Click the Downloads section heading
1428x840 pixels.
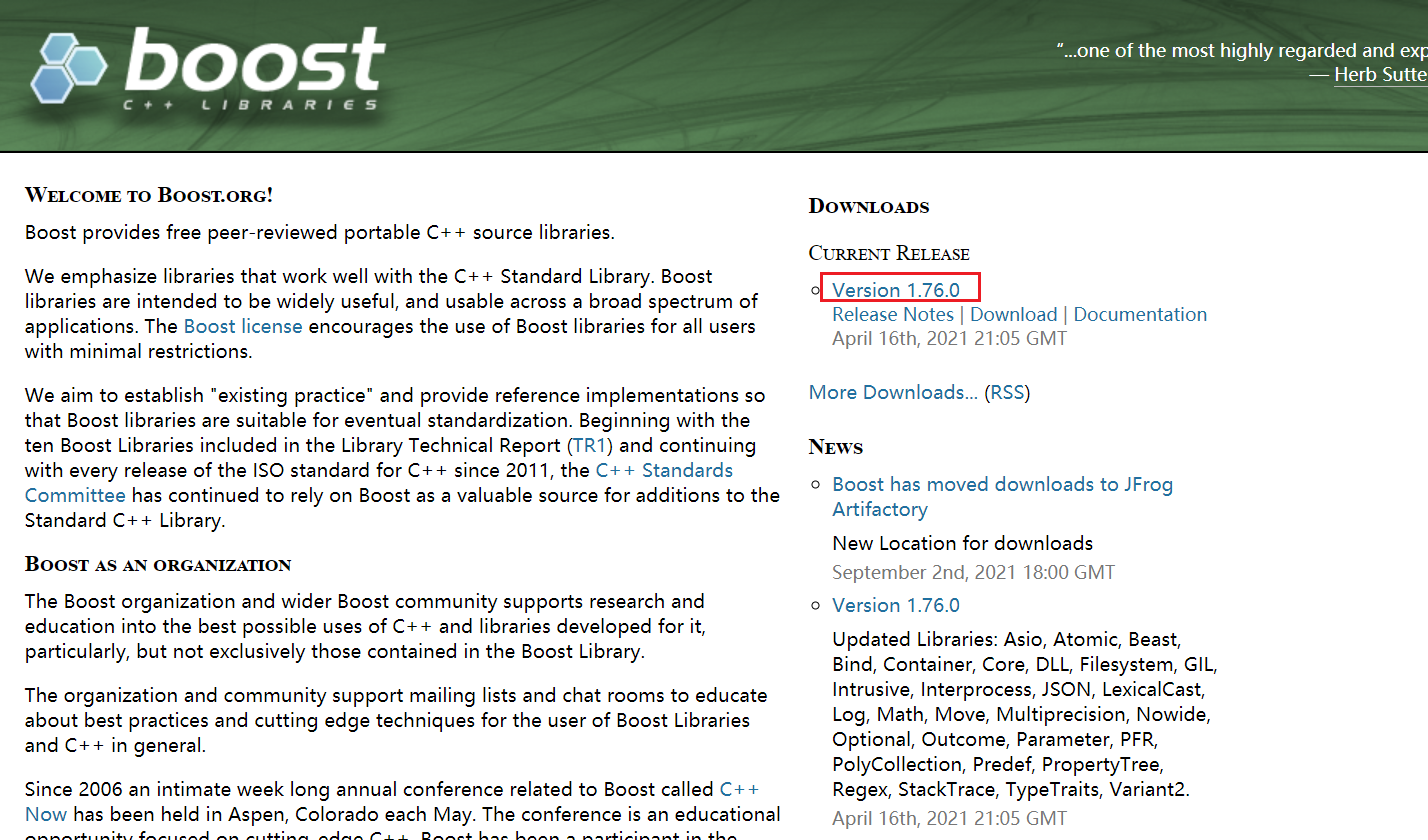pos(868,206)
